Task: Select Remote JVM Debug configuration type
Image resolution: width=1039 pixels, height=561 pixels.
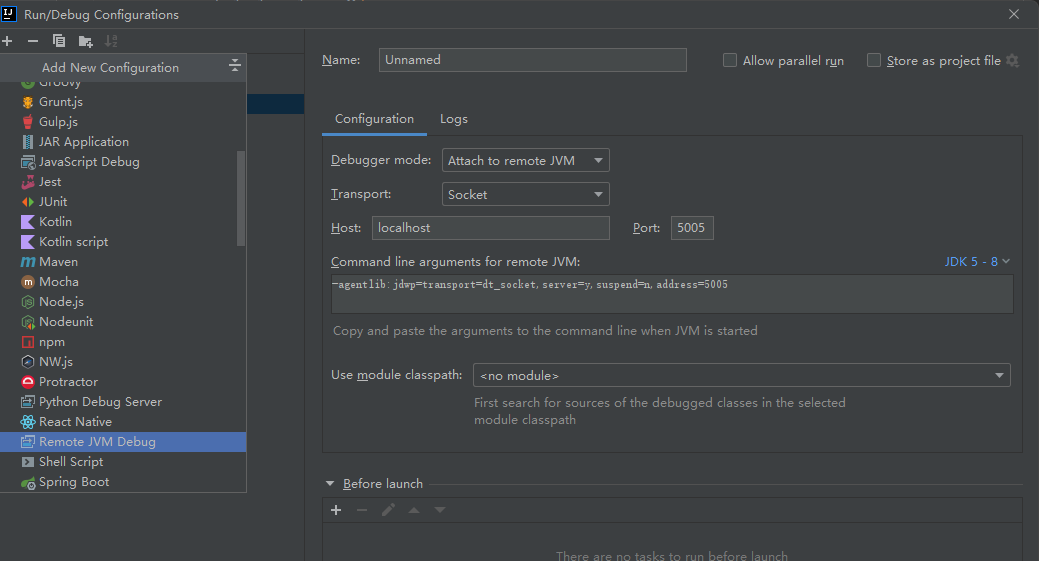Action: click(x=123, y=442)
